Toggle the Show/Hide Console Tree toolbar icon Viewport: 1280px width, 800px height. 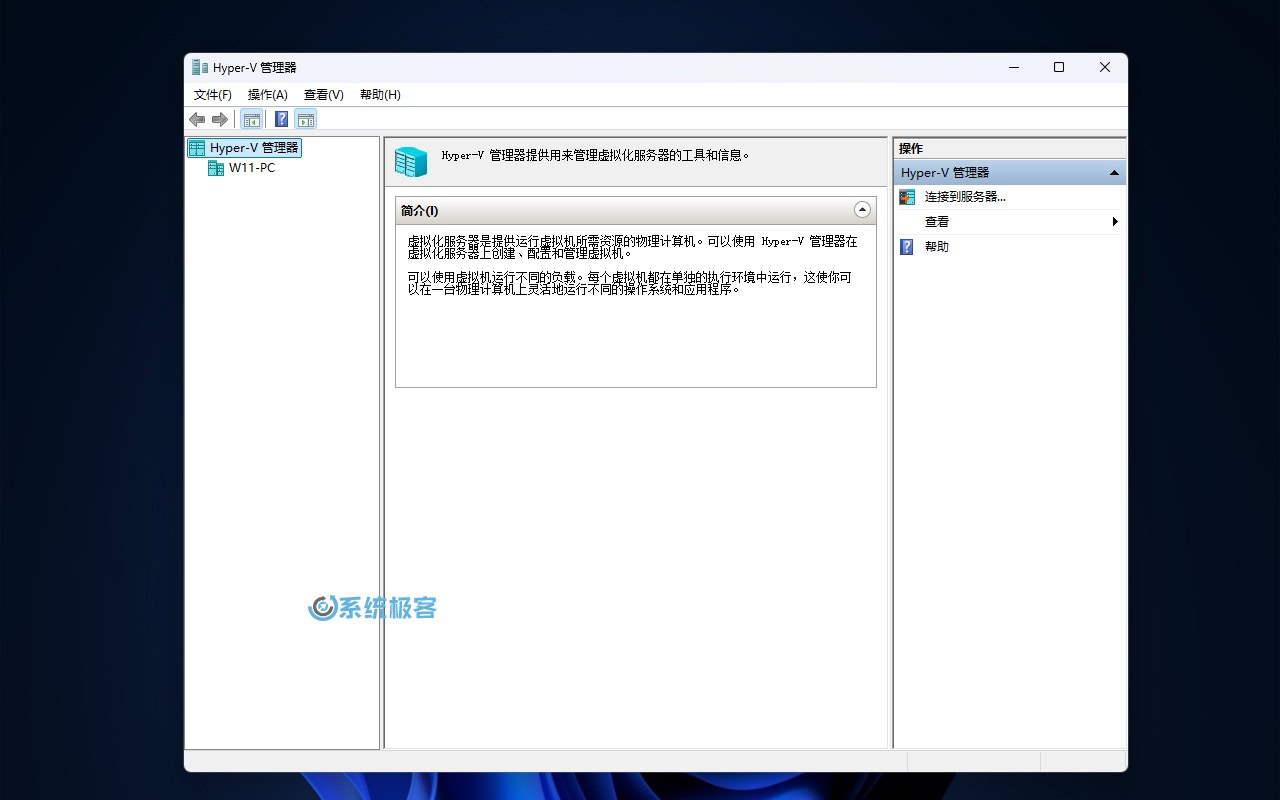pos(252,120)
